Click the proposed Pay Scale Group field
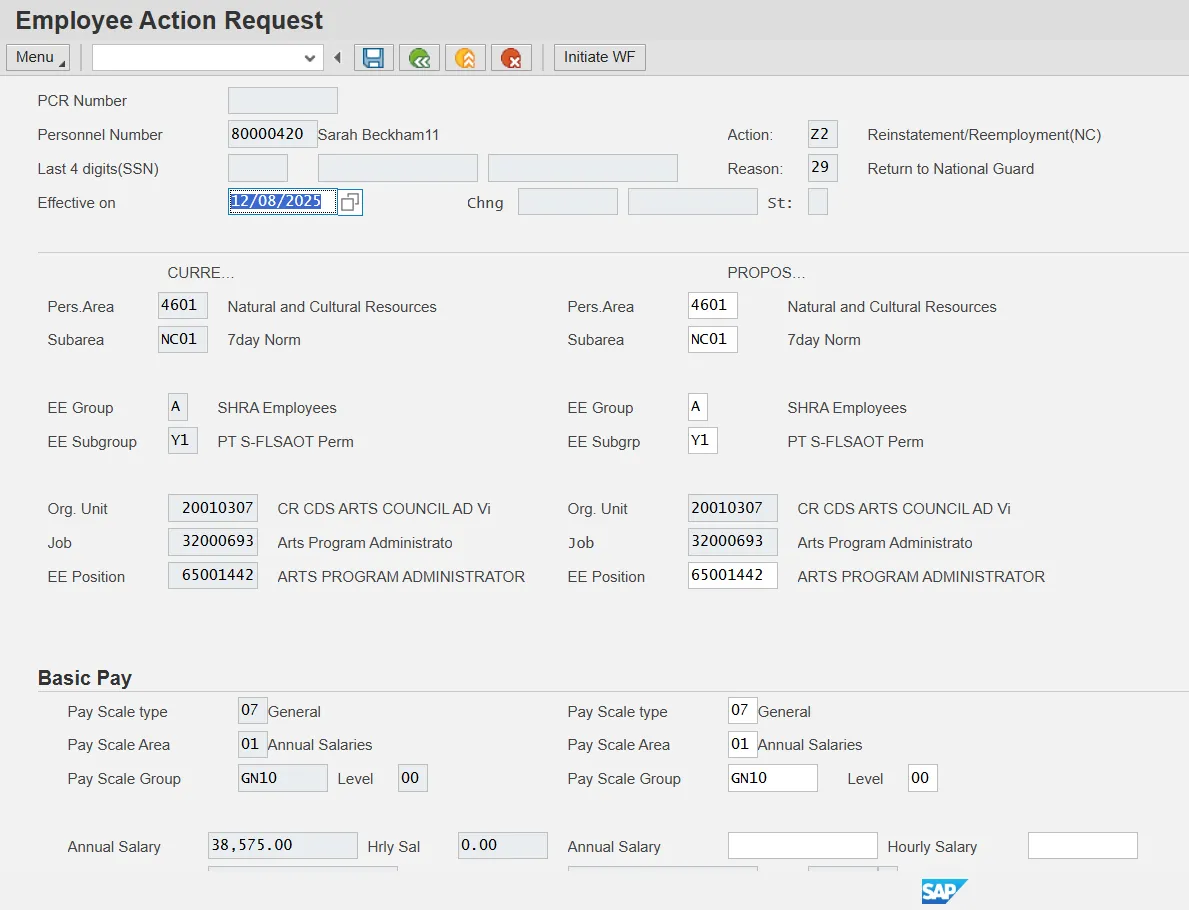Viewport: 1189px width, 910px height. pyautogui.click(x=772, y=778)
